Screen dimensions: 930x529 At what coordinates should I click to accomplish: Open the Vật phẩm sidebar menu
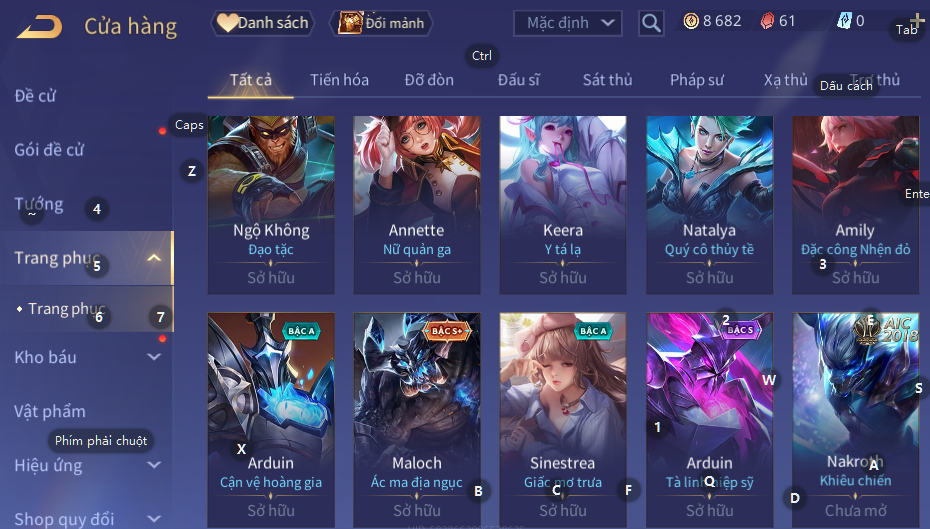point(50,411)
